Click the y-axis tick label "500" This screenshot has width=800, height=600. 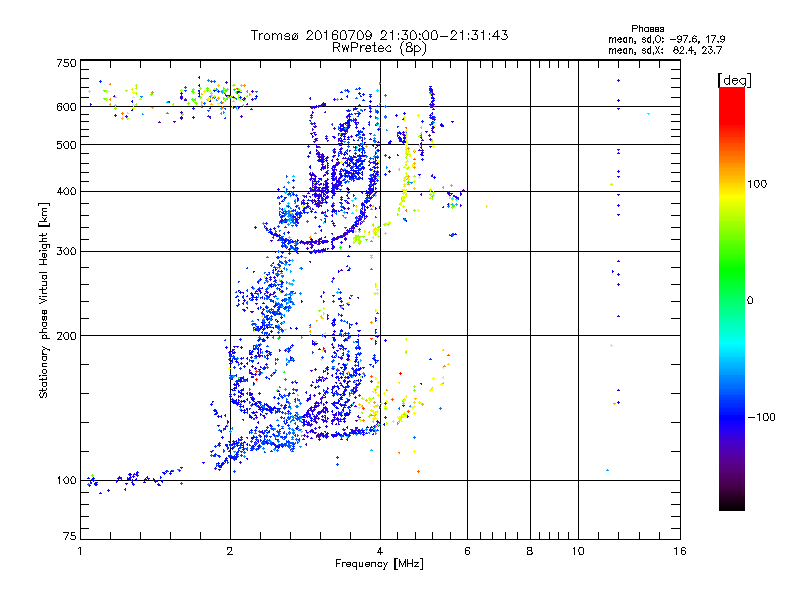(66, 145)
